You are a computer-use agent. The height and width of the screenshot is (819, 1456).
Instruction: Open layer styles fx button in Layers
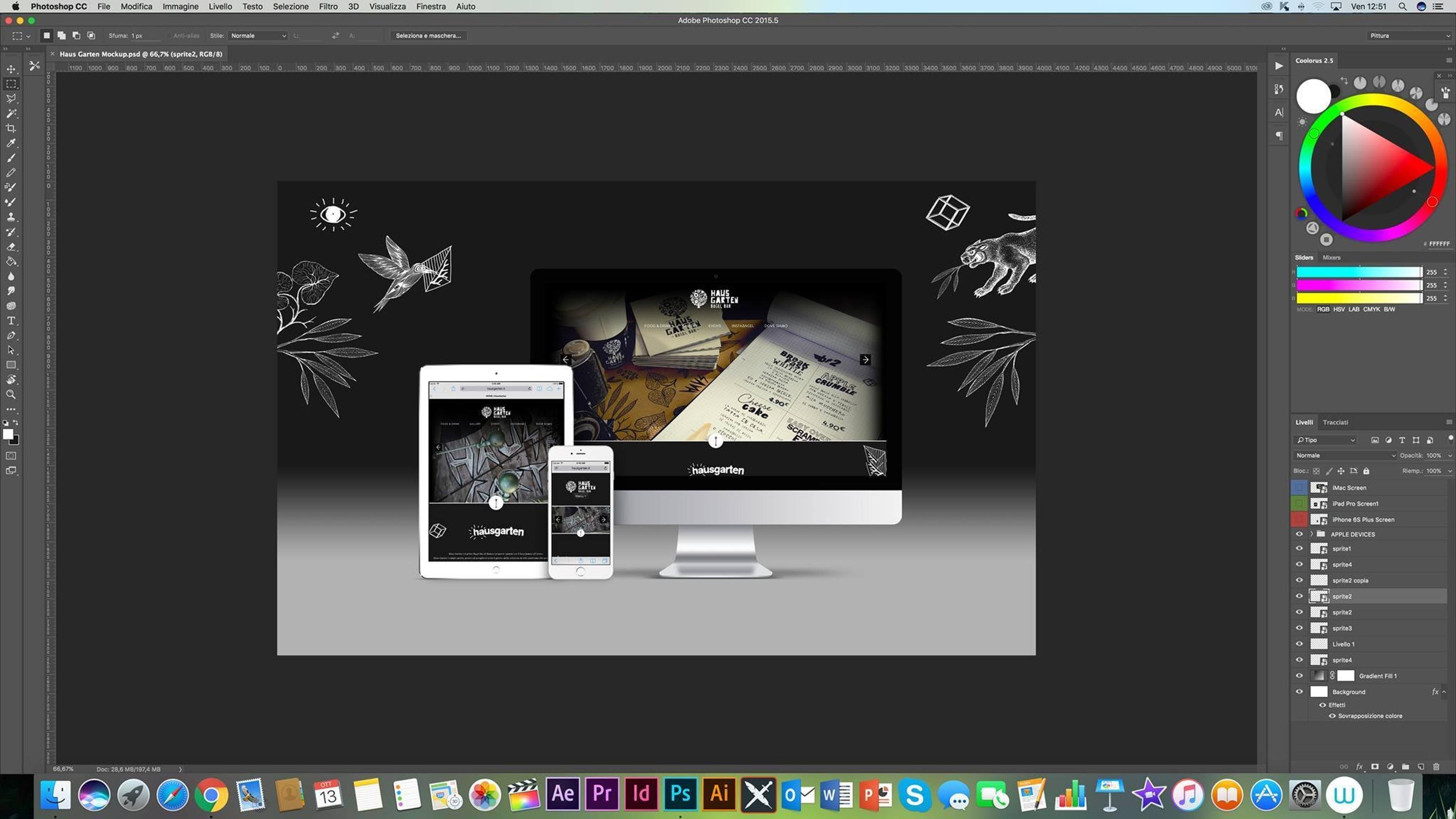pos(1359,767)
